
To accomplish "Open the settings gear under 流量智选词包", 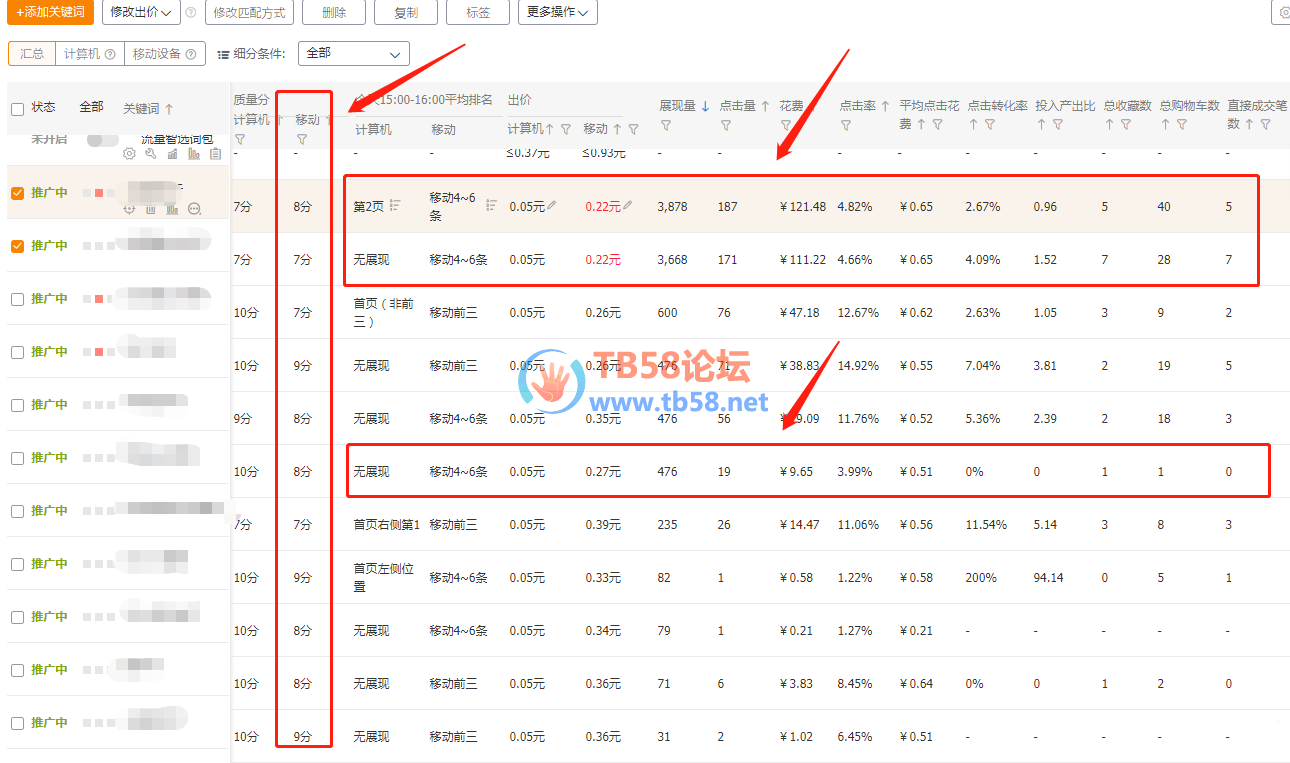I will [x=129, y=154].
